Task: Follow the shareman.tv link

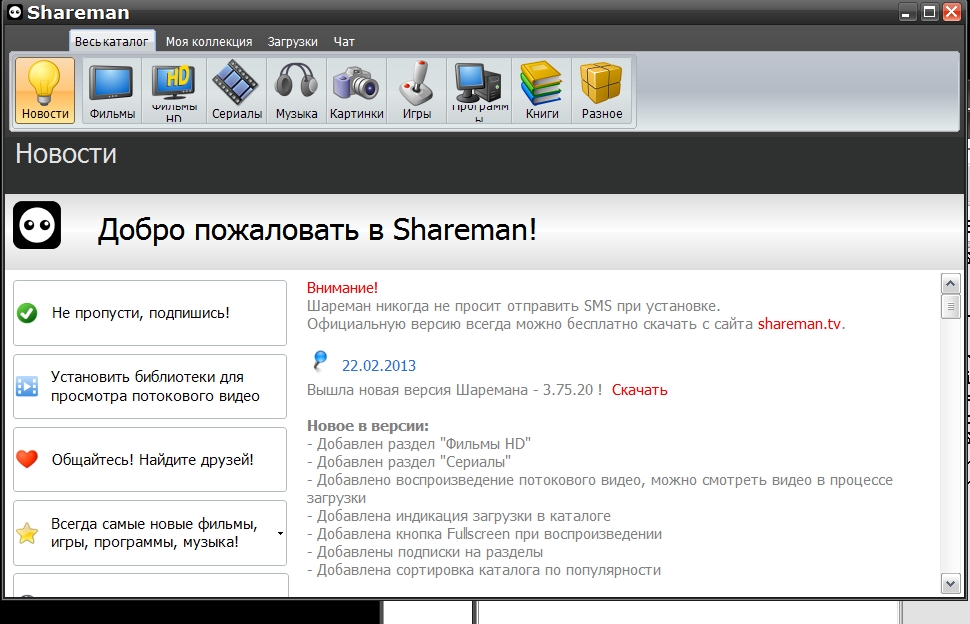Action: (799, 324)
